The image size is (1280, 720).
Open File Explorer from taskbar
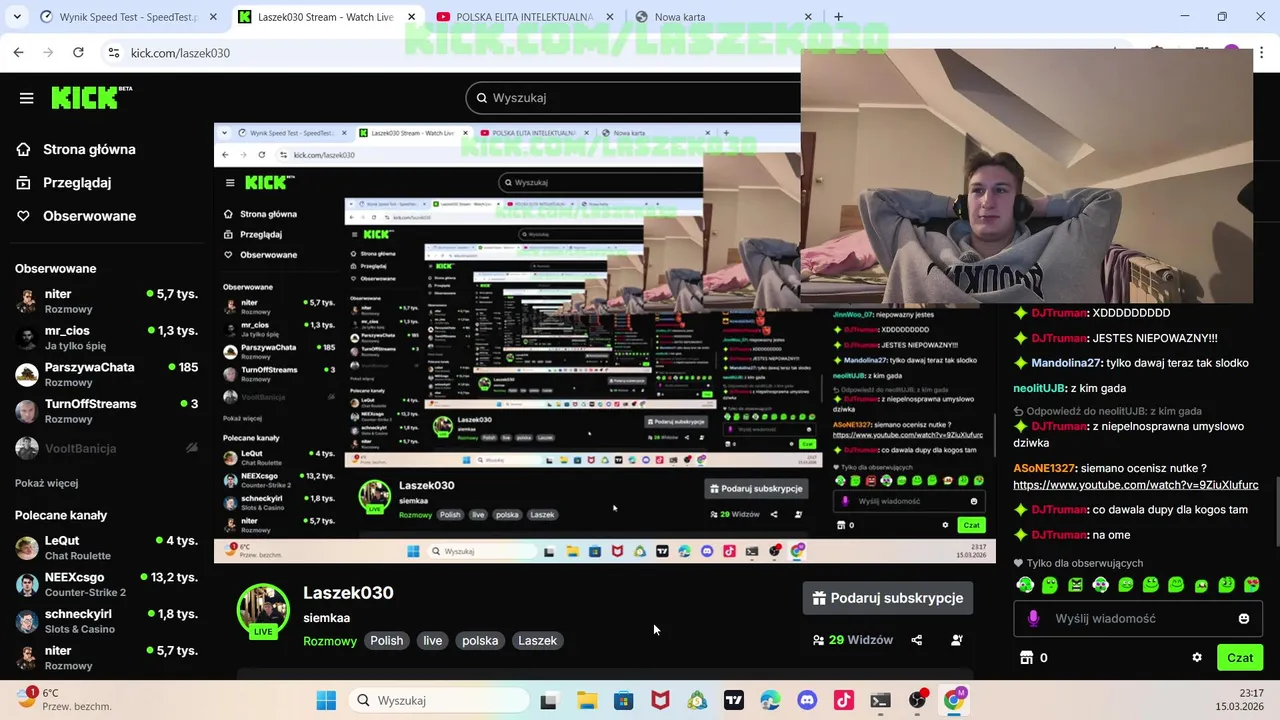(x=587, y=701)
